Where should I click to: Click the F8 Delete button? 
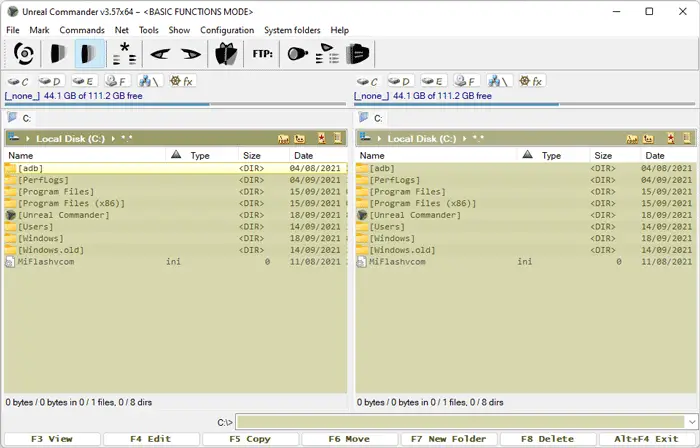pyautogui.click(x=547, y=439)
